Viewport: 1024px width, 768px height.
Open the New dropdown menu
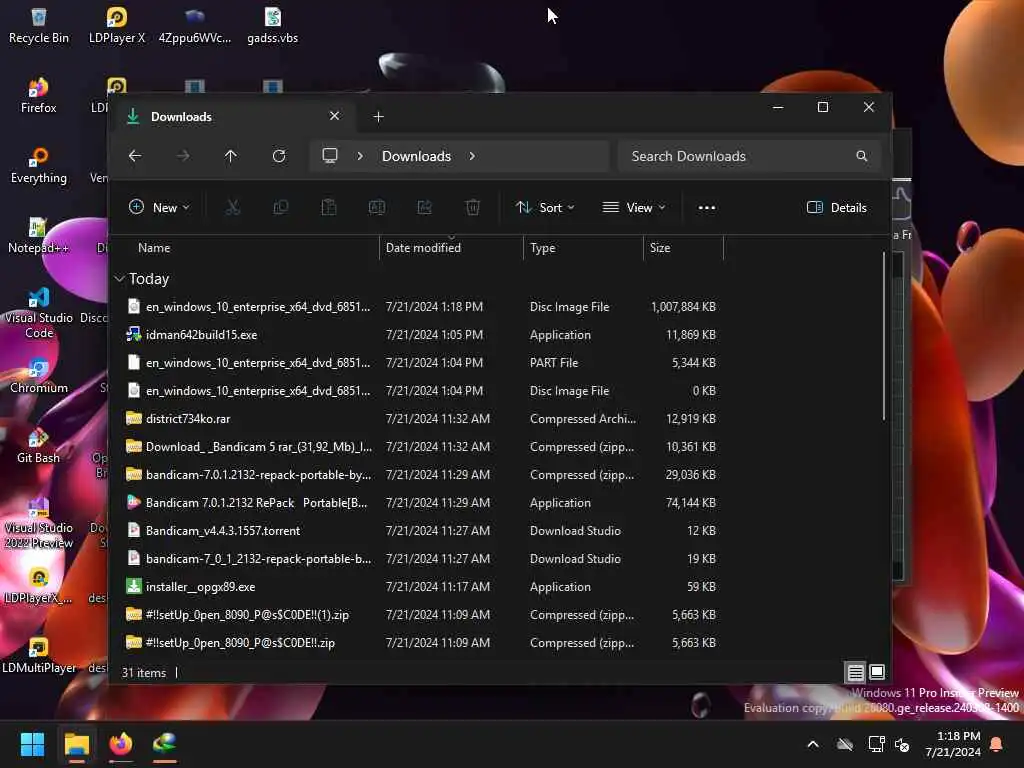click(x=159, y=208)
